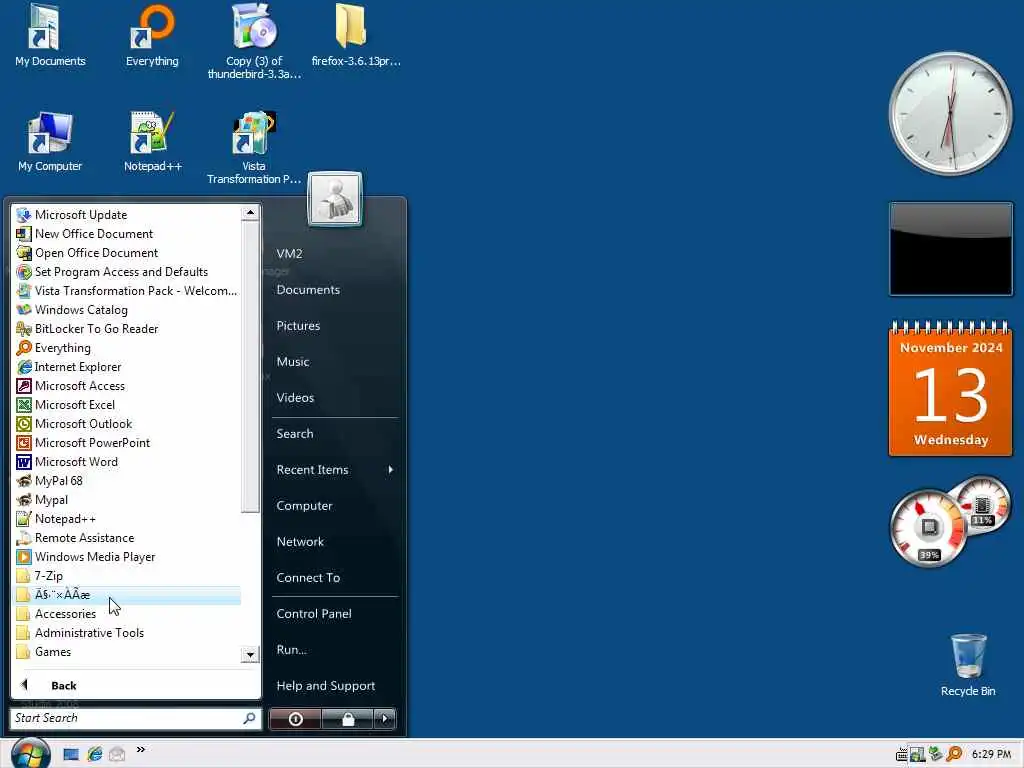Select Open Office Document

tap(128, 253)
